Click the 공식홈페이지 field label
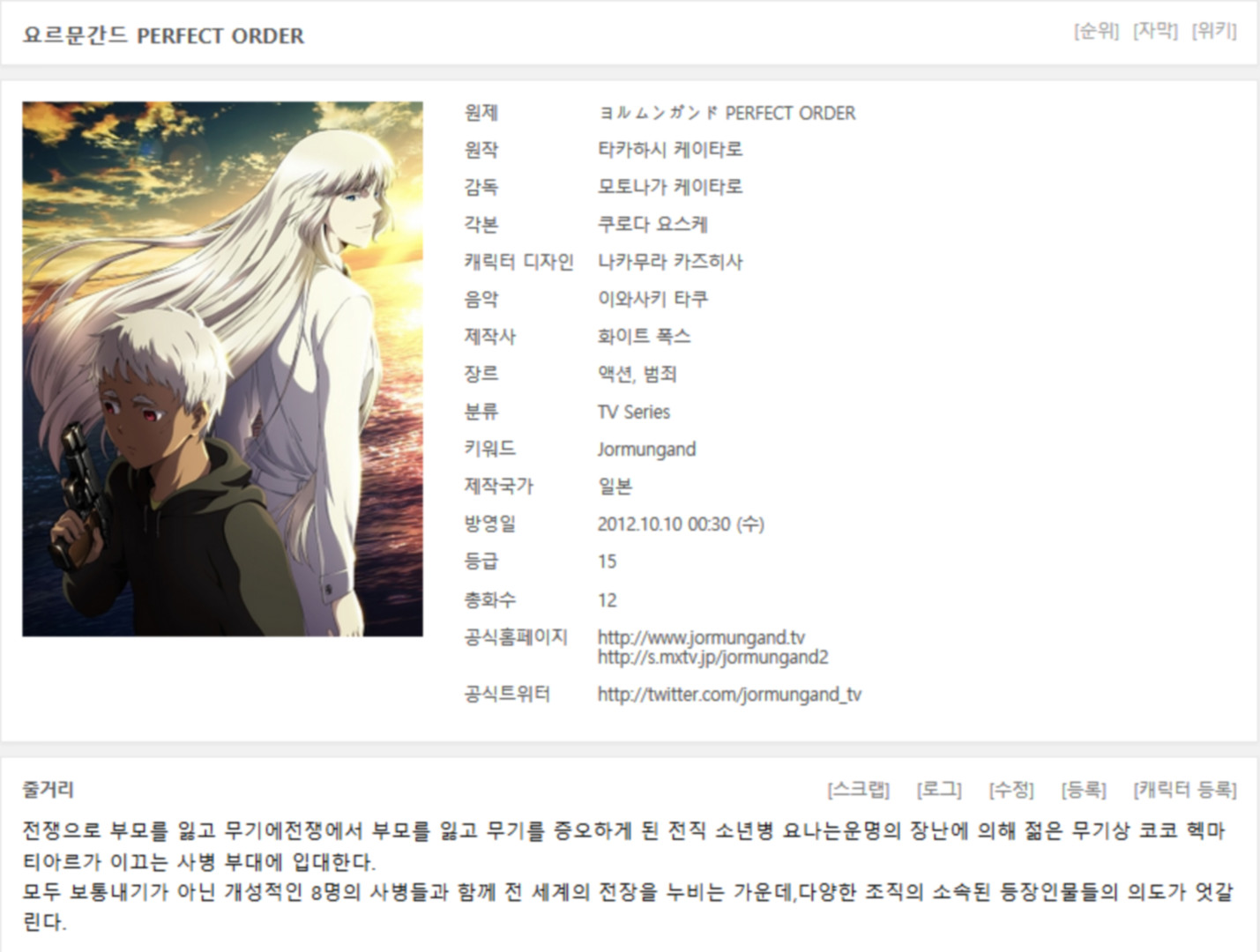The image size is (1260, 952). 516,636
